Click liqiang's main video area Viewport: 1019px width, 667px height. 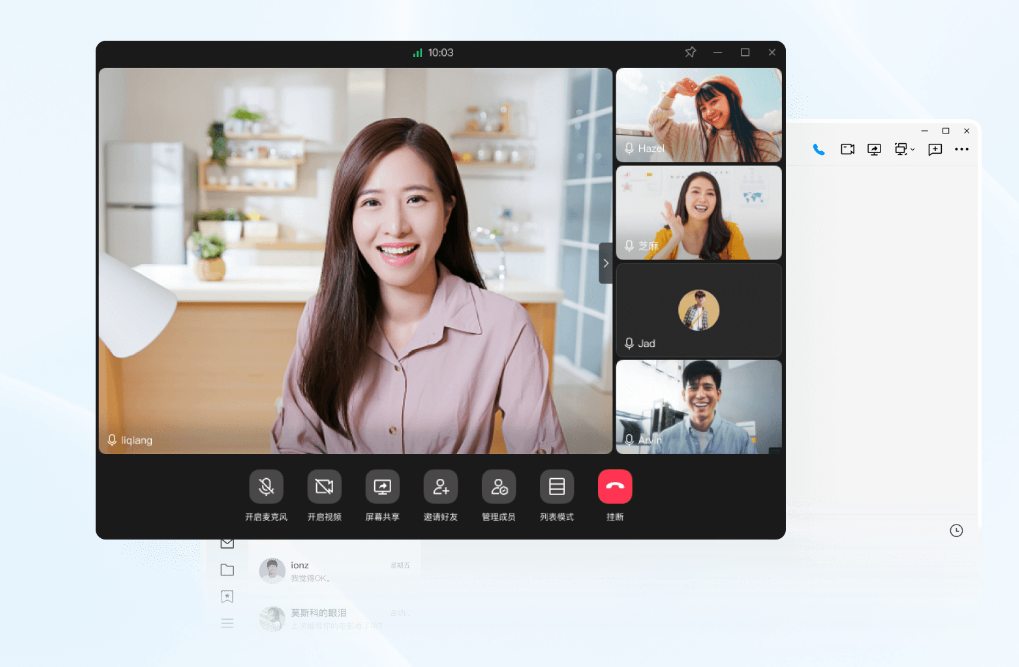pos(355,261)
